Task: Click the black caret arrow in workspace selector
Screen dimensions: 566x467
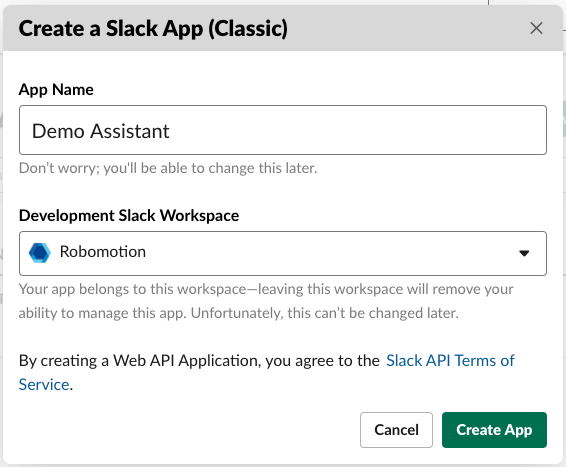Action: (x=524, y=253)
